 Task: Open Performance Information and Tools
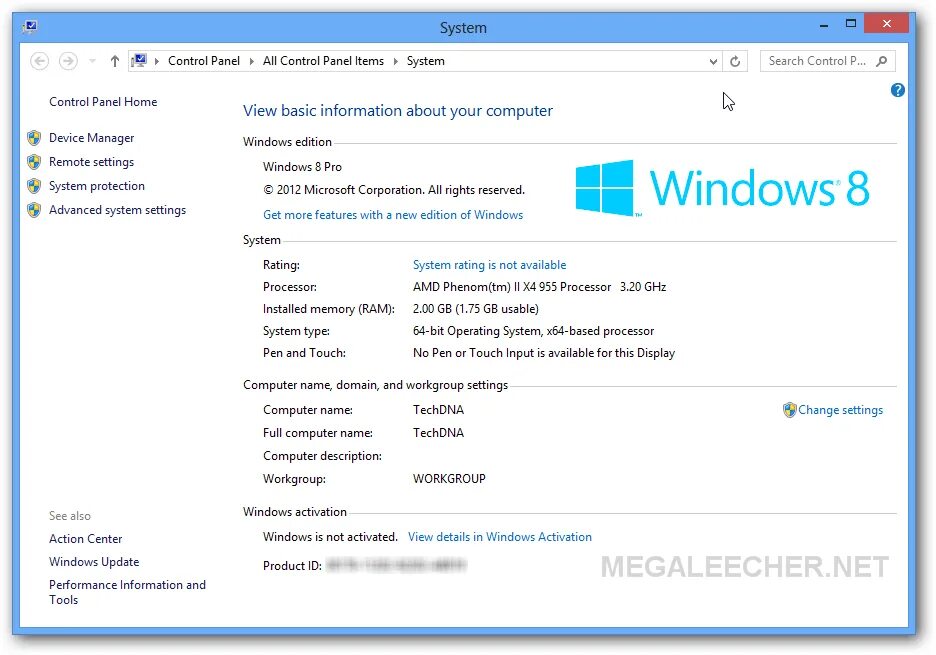click(127, 592)
